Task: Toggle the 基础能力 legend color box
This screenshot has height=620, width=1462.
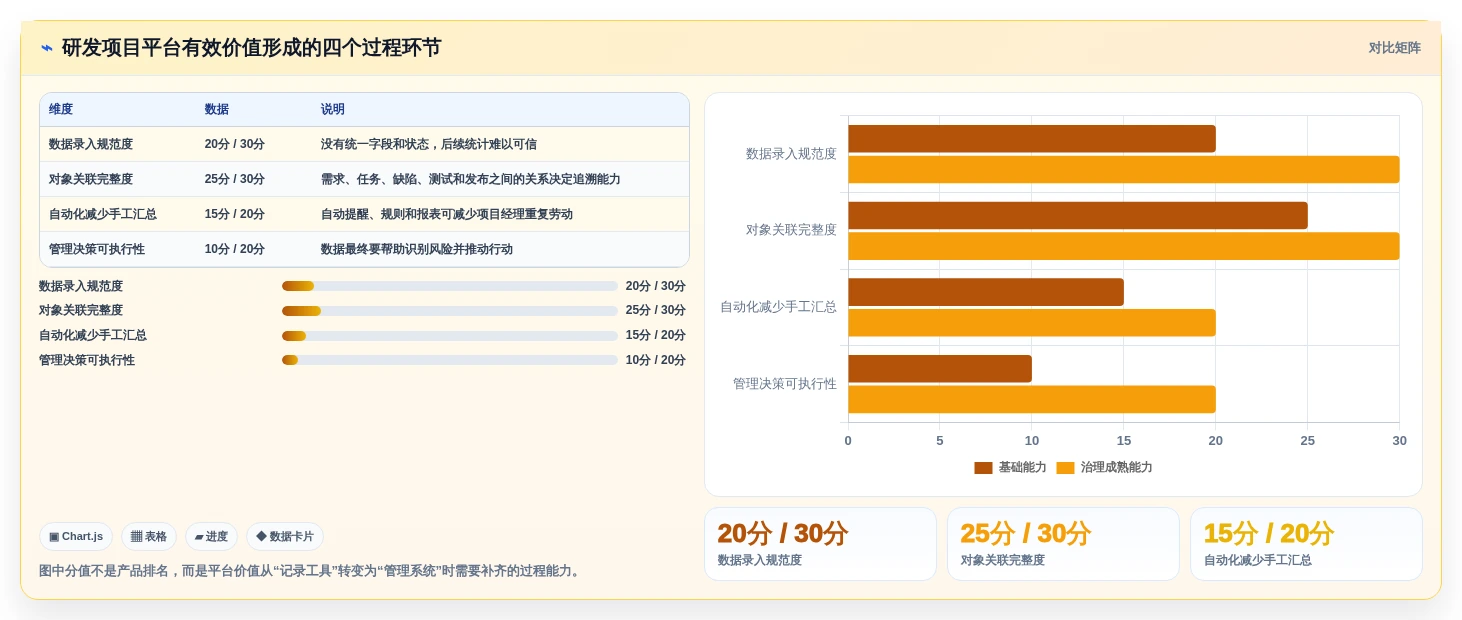Action: pyautogui.click(x=983, y=468)
